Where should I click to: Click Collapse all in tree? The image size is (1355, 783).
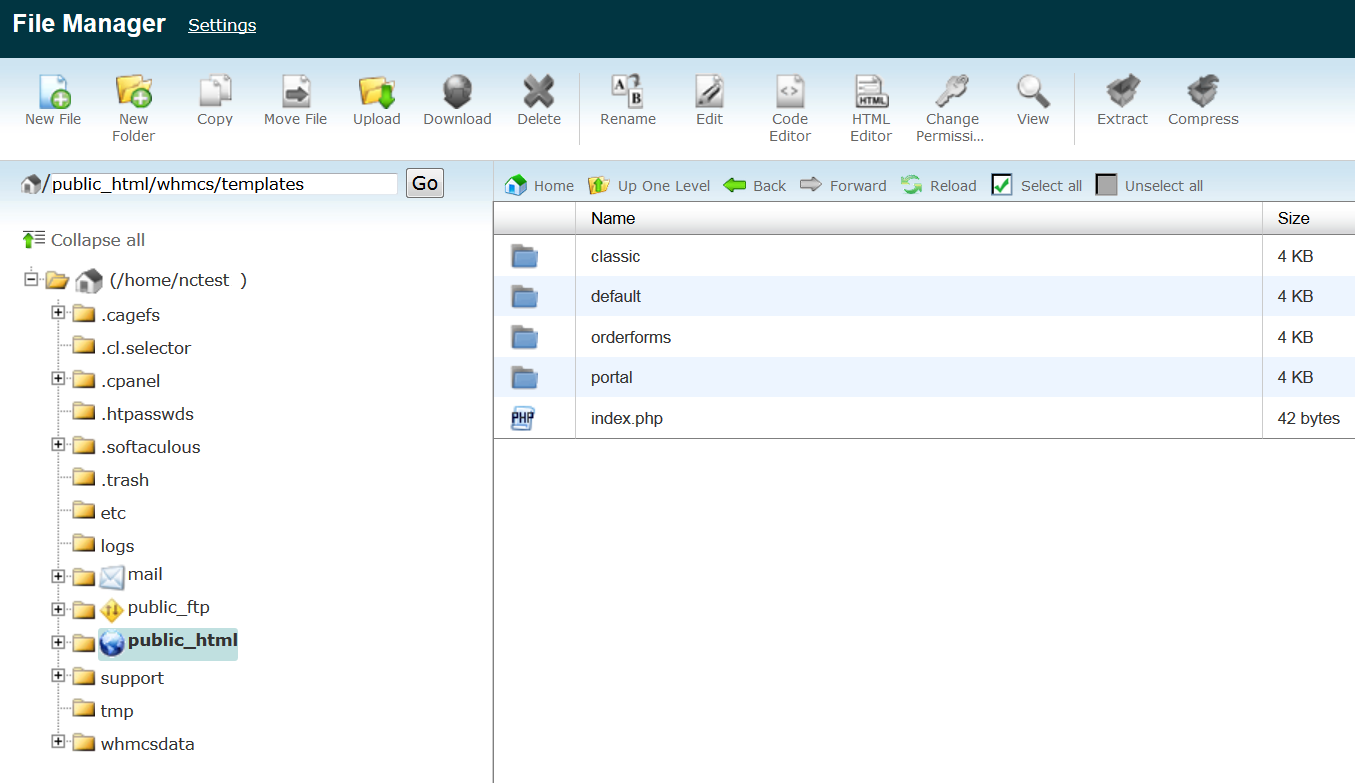click(83, 240)
